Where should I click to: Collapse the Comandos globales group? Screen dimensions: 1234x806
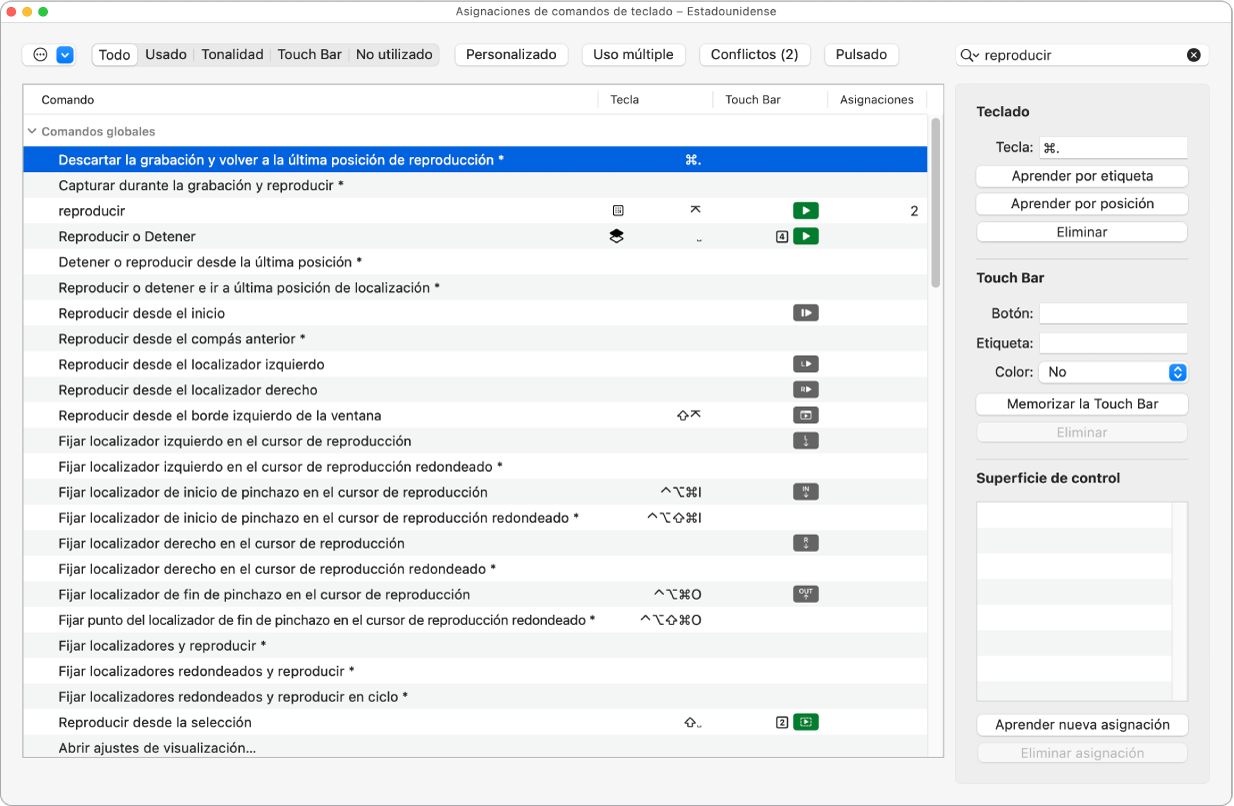32,131
